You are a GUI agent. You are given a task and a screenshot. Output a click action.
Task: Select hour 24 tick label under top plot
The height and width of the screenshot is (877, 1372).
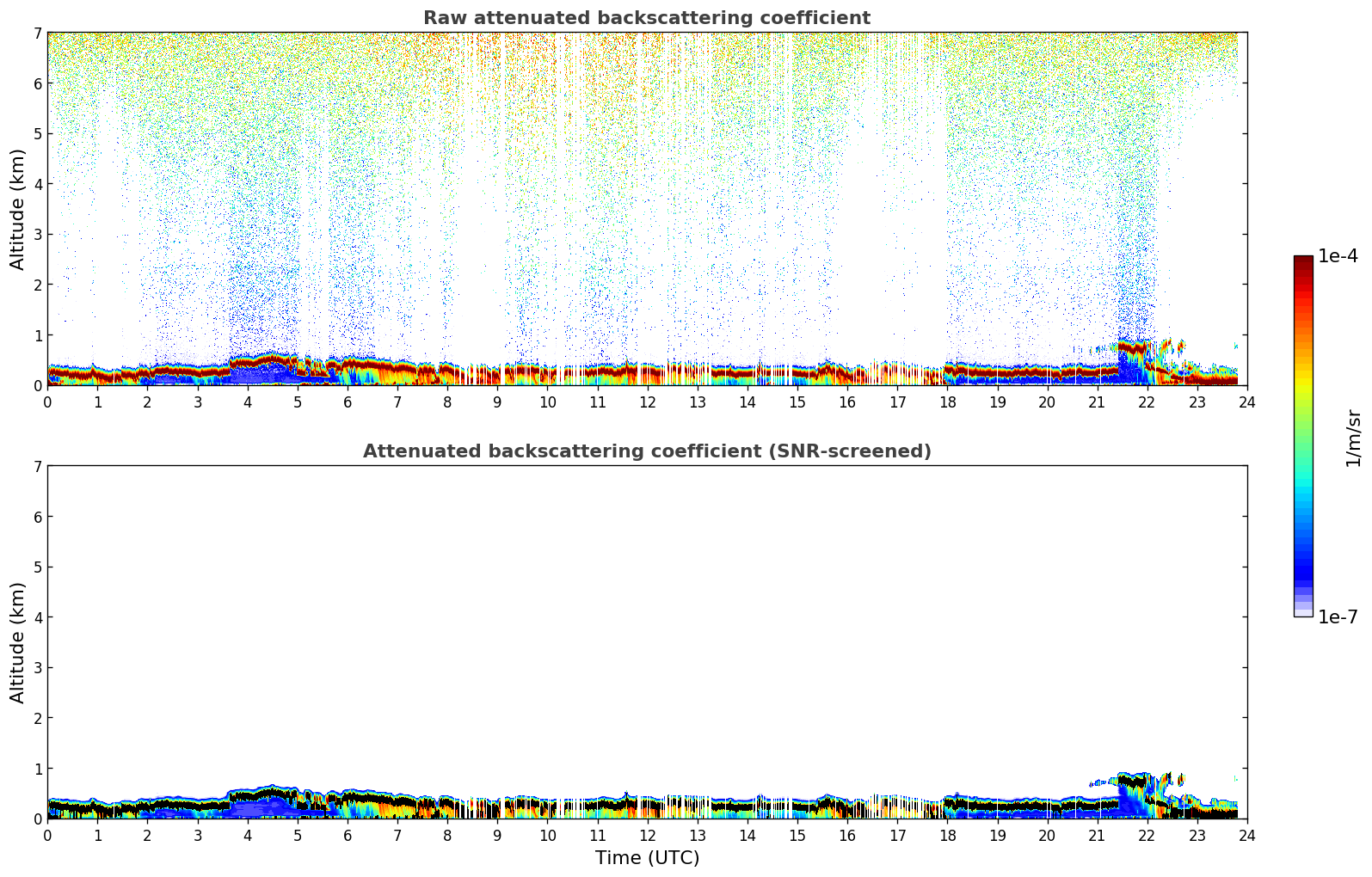click(1246, 402)
